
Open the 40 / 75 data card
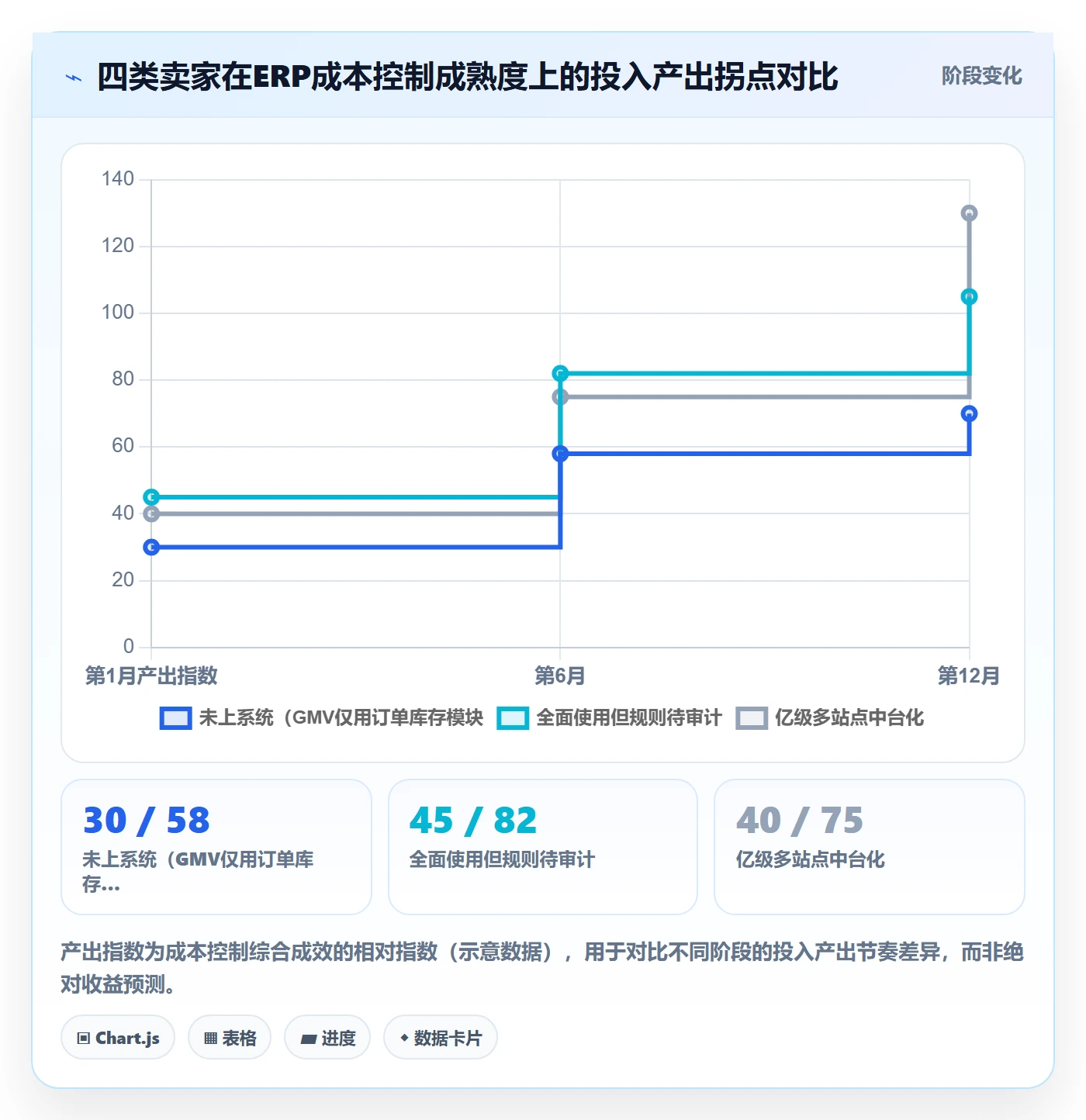tap(870, 847)
